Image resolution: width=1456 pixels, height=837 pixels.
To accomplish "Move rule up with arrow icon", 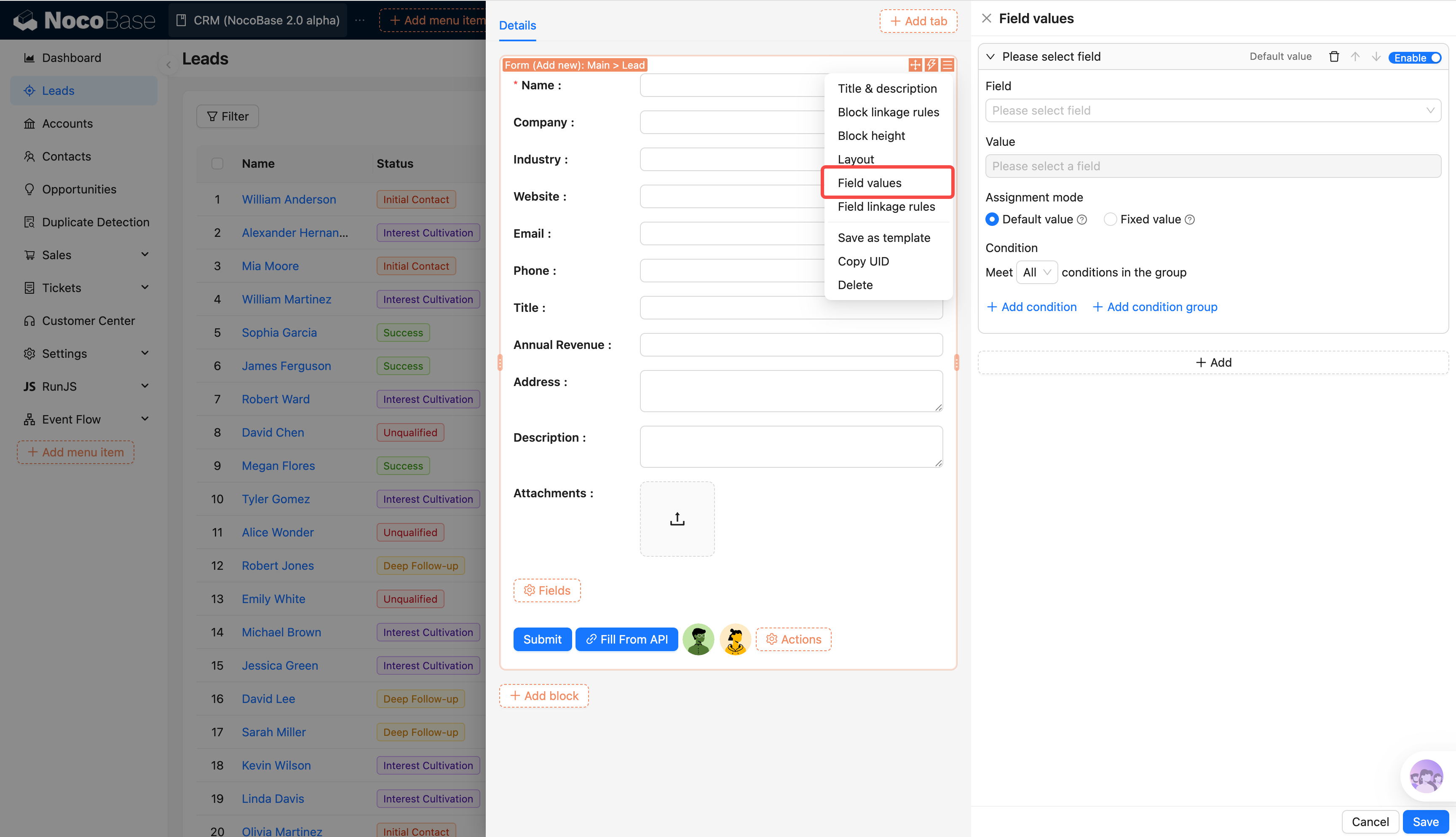I will [1355, 56].
